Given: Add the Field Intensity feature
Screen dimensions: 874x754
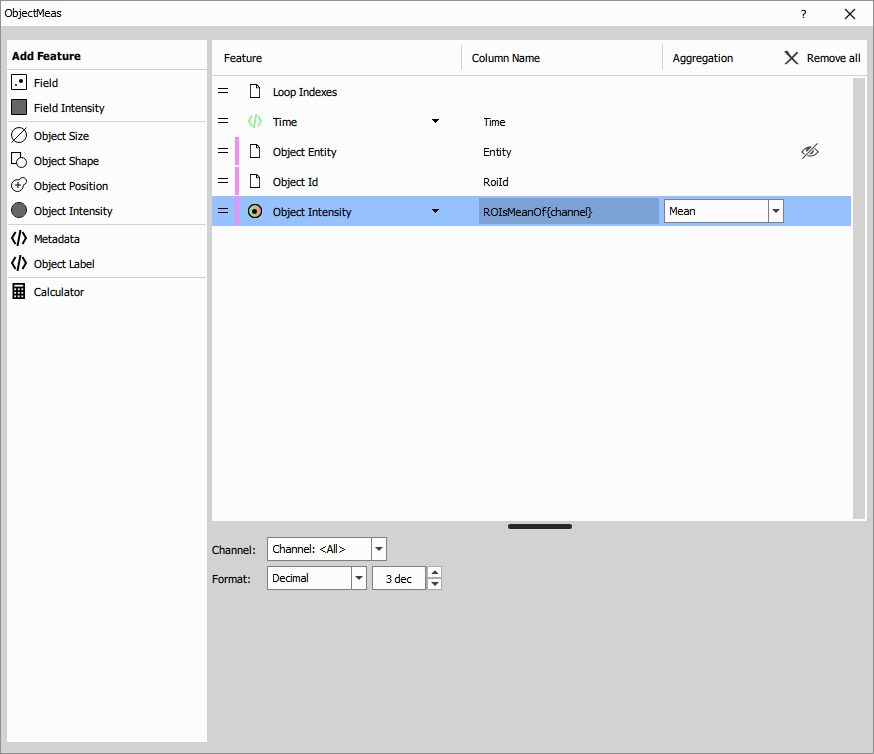Looking at the screenshot, I should 68,108.
